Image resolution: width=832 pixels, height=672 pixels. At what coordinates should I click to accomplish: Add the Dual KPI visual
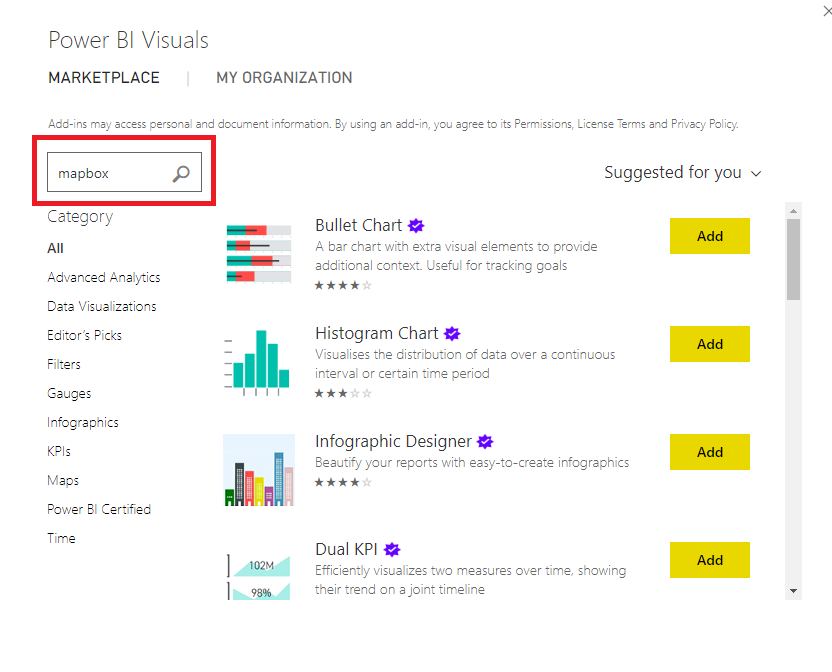(709, 560)
